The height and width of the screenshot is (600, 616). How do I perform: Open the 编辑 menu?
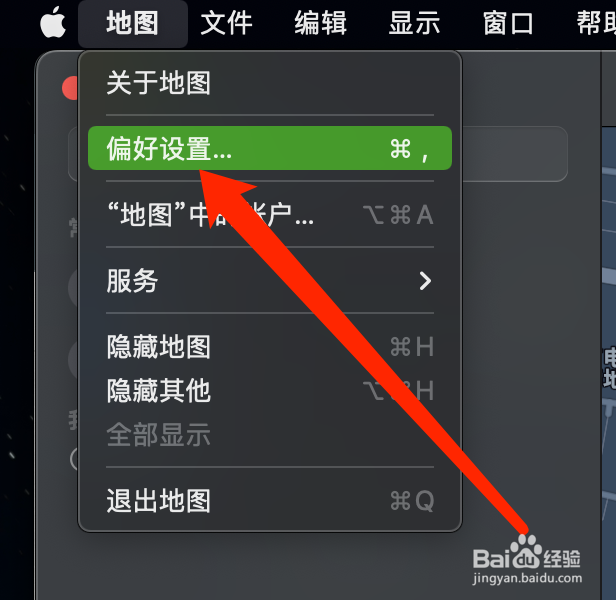321,23
